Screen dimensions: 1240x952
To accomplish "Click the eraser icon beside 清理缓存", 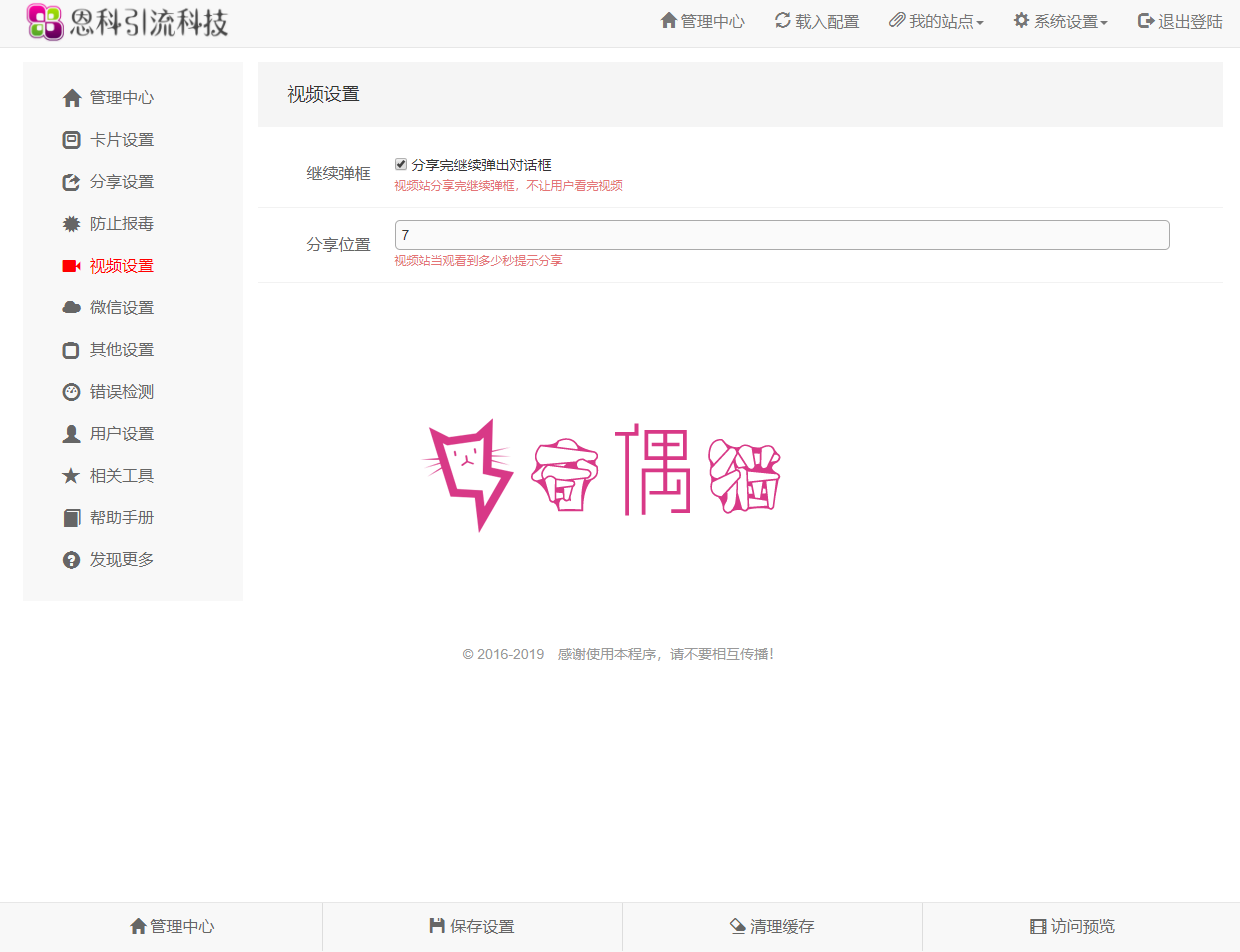I will pos(738,926).
